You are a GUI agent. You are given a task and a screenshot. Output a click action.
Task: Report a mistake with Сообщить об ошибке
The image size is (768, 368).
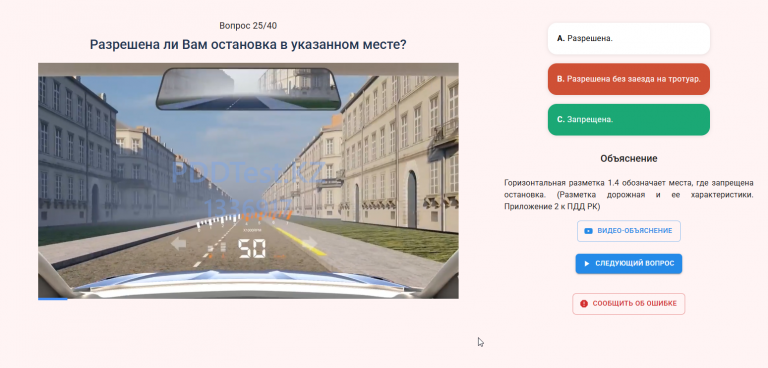(x=628, y=304)
